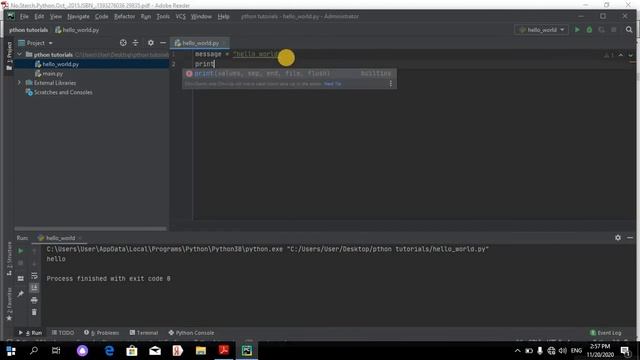Screen dimensions: 640x360
Task: Click the down-stack-trace arrow in Run panel
Action: click(34, 263)
